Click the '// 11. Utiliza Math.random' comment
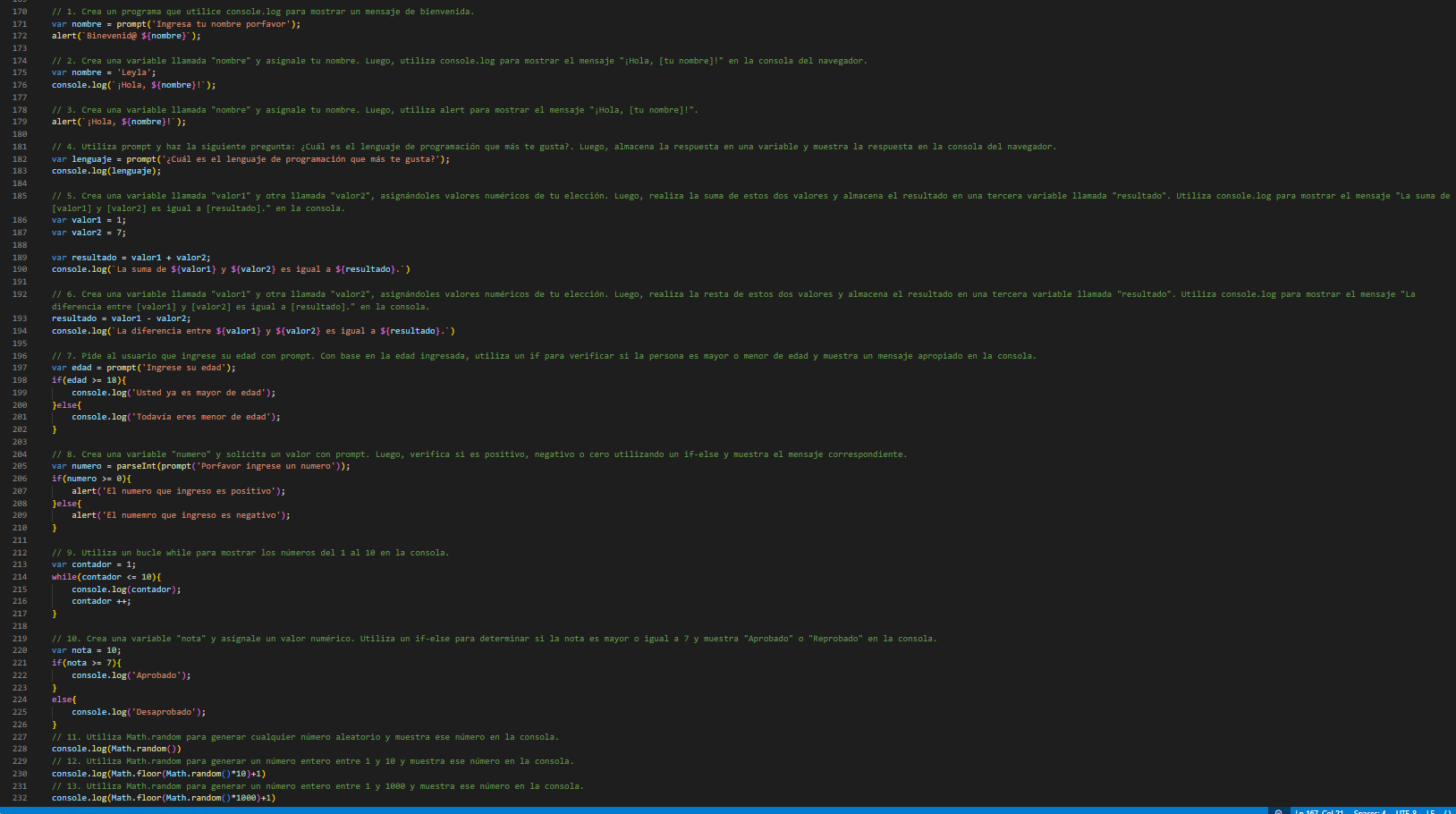Image resolution: width=1456 pixels, height=814 pixels. 305,737
